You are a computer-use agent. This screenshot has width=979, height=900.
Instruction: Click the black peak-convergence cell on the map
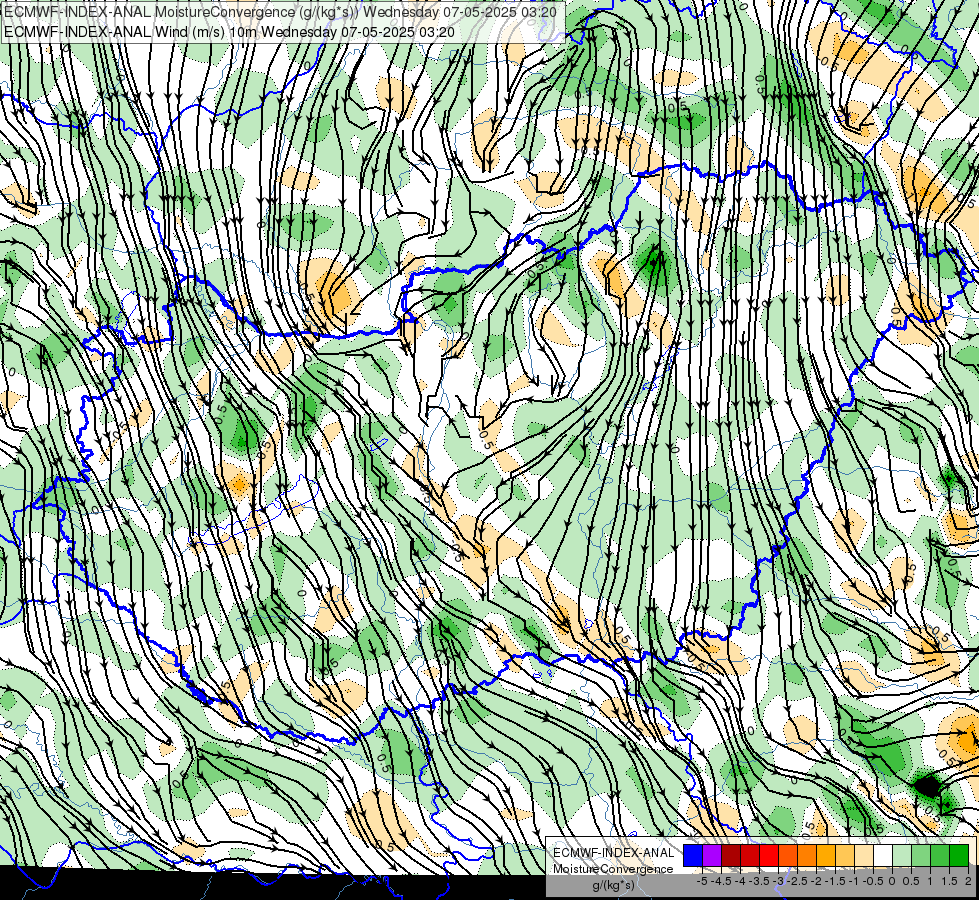[927, 786]
